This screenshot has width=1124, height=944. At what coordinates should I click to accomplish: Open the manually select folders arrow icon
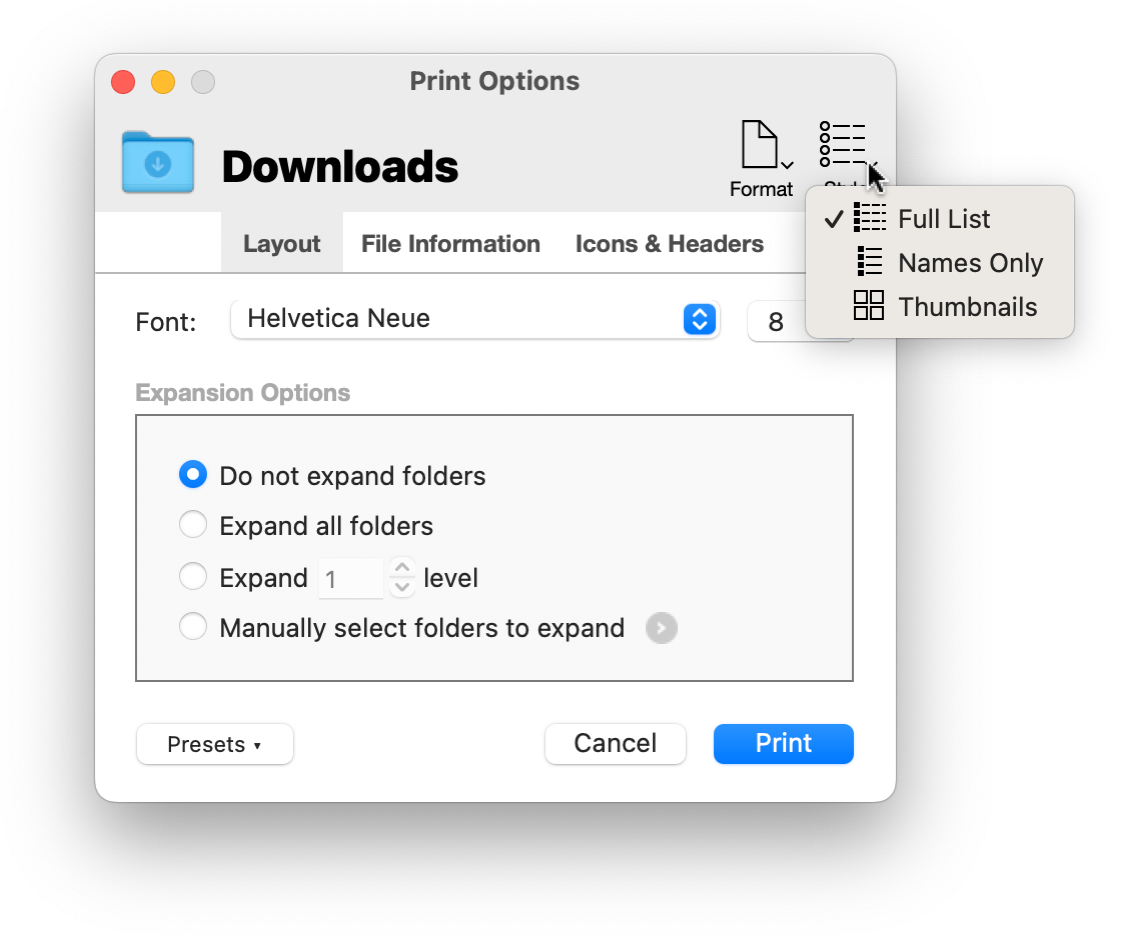tap(660, 628)
